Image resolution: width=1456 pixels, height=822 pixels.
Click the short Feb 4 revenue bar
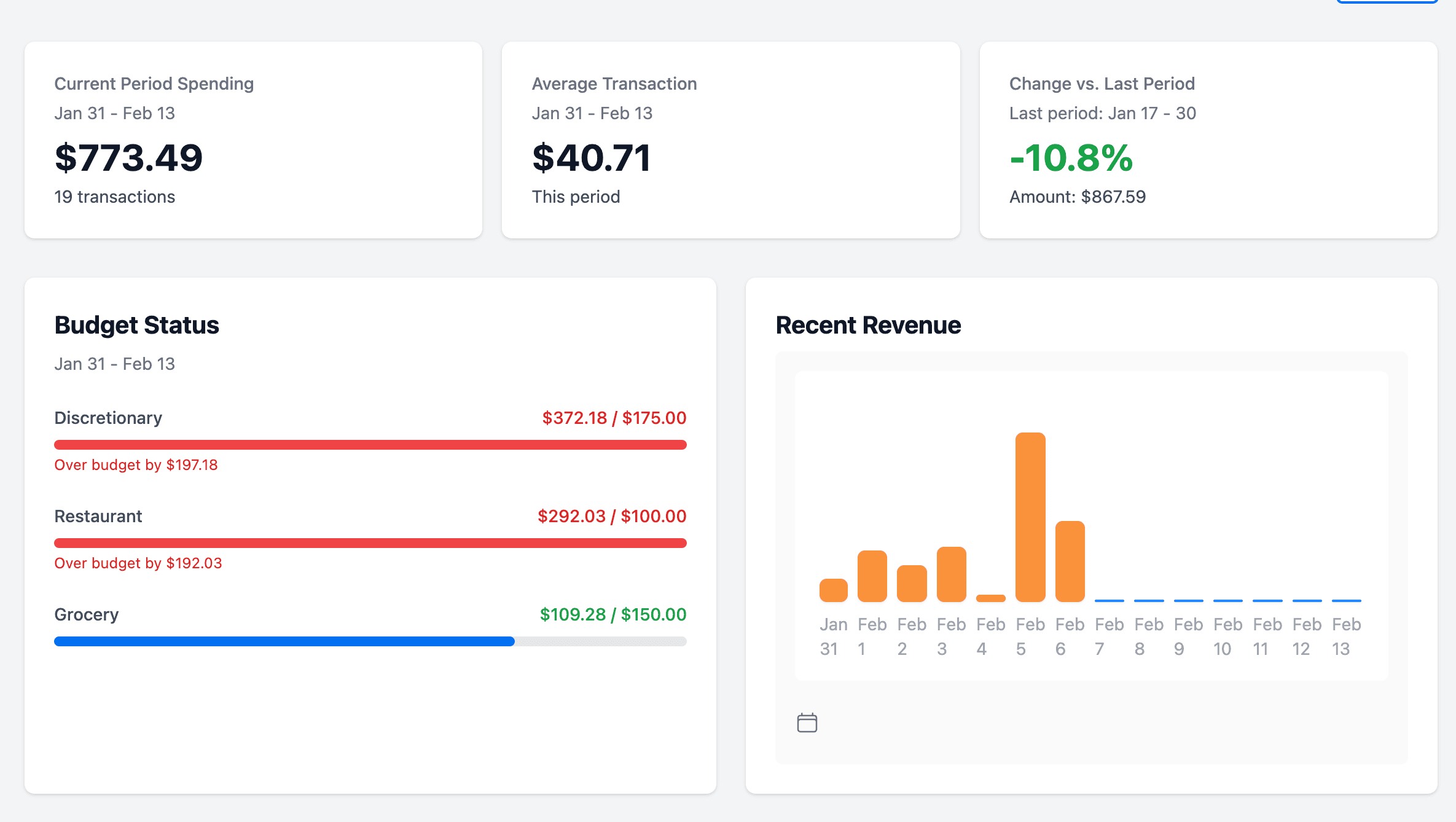[990, 598]
